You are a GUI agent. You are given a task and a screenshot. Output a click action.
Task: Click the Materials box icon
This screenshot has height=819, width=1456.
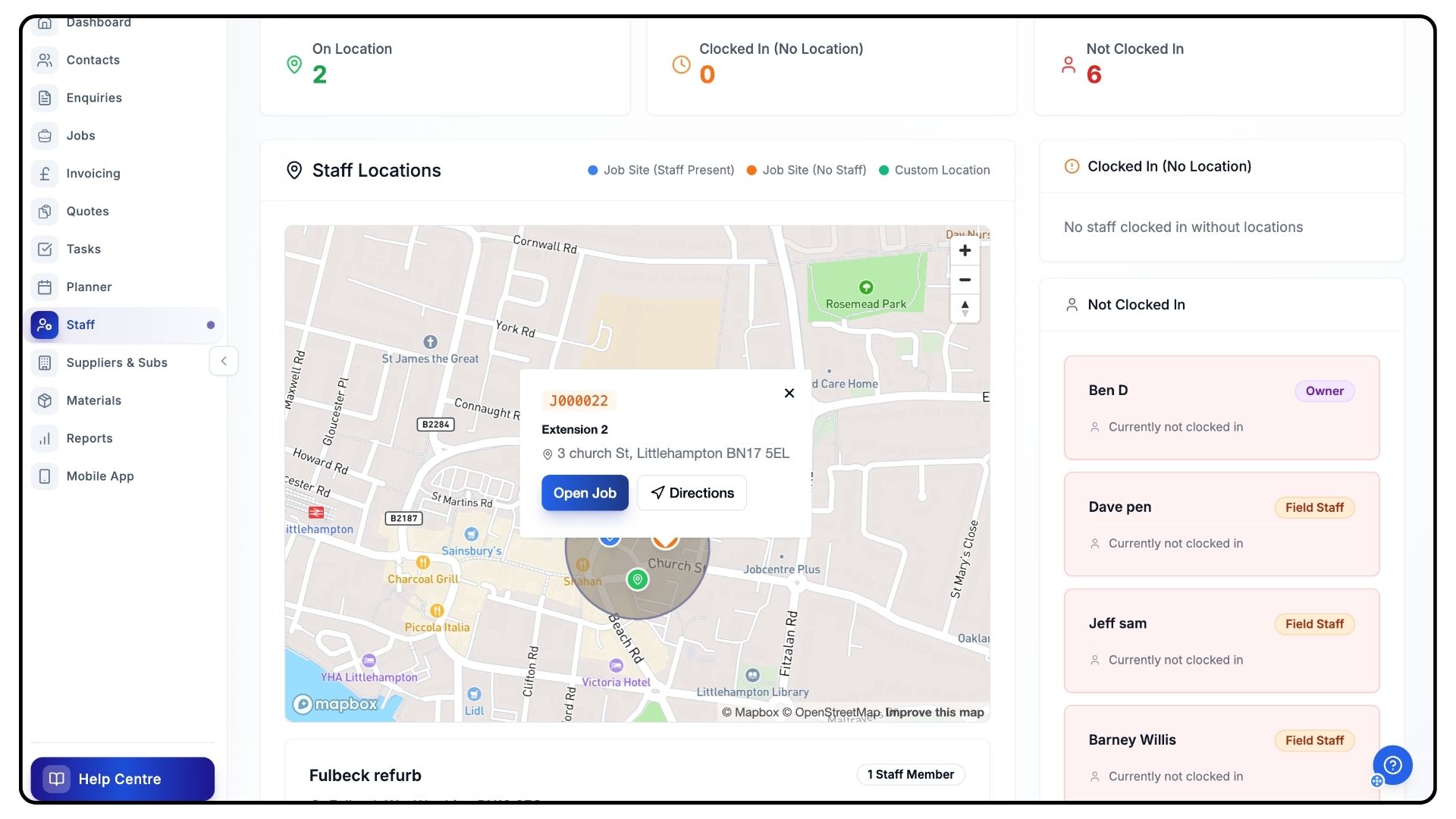tap(45, 400)
